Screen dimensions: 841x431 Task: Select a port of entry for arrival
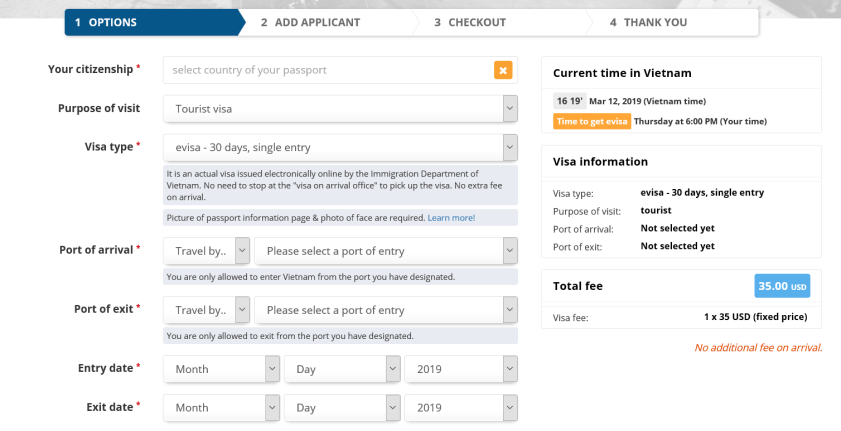pyautogui.click(x=386, y=250)
